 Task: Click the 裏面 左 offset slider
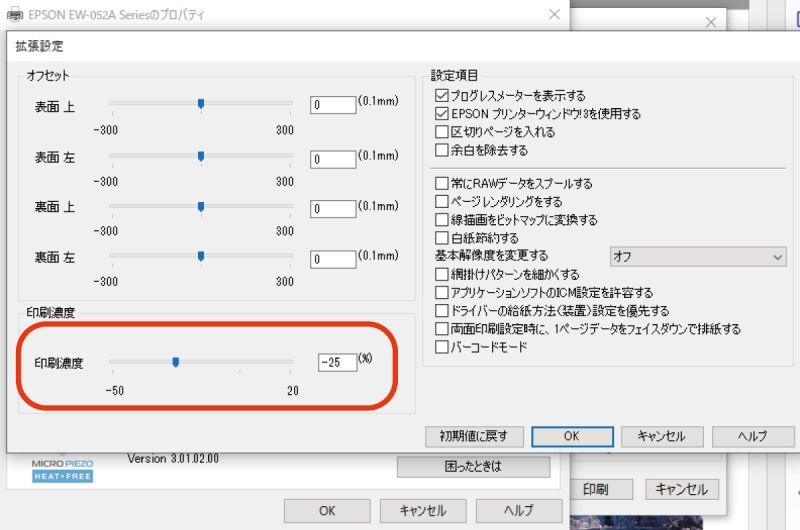(x=201, y=256)
